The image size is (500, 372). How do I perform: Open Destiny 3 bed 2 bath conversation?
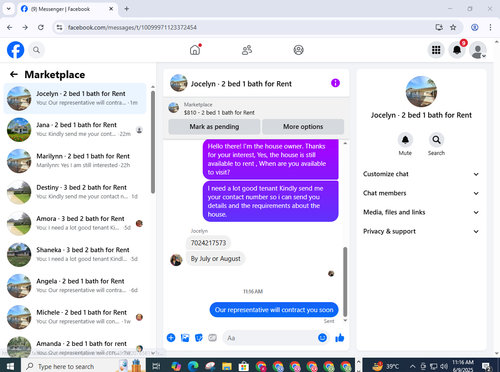click(x=75, y=192)
